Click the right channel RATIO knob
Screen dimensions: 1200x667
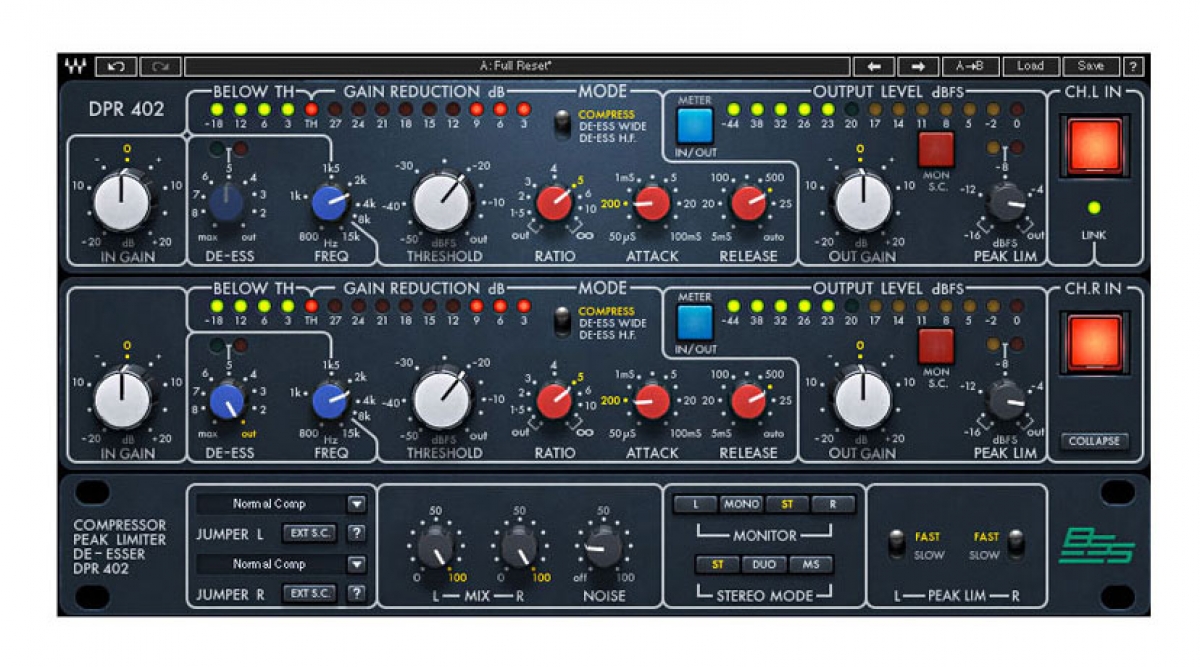coord(554,400)
